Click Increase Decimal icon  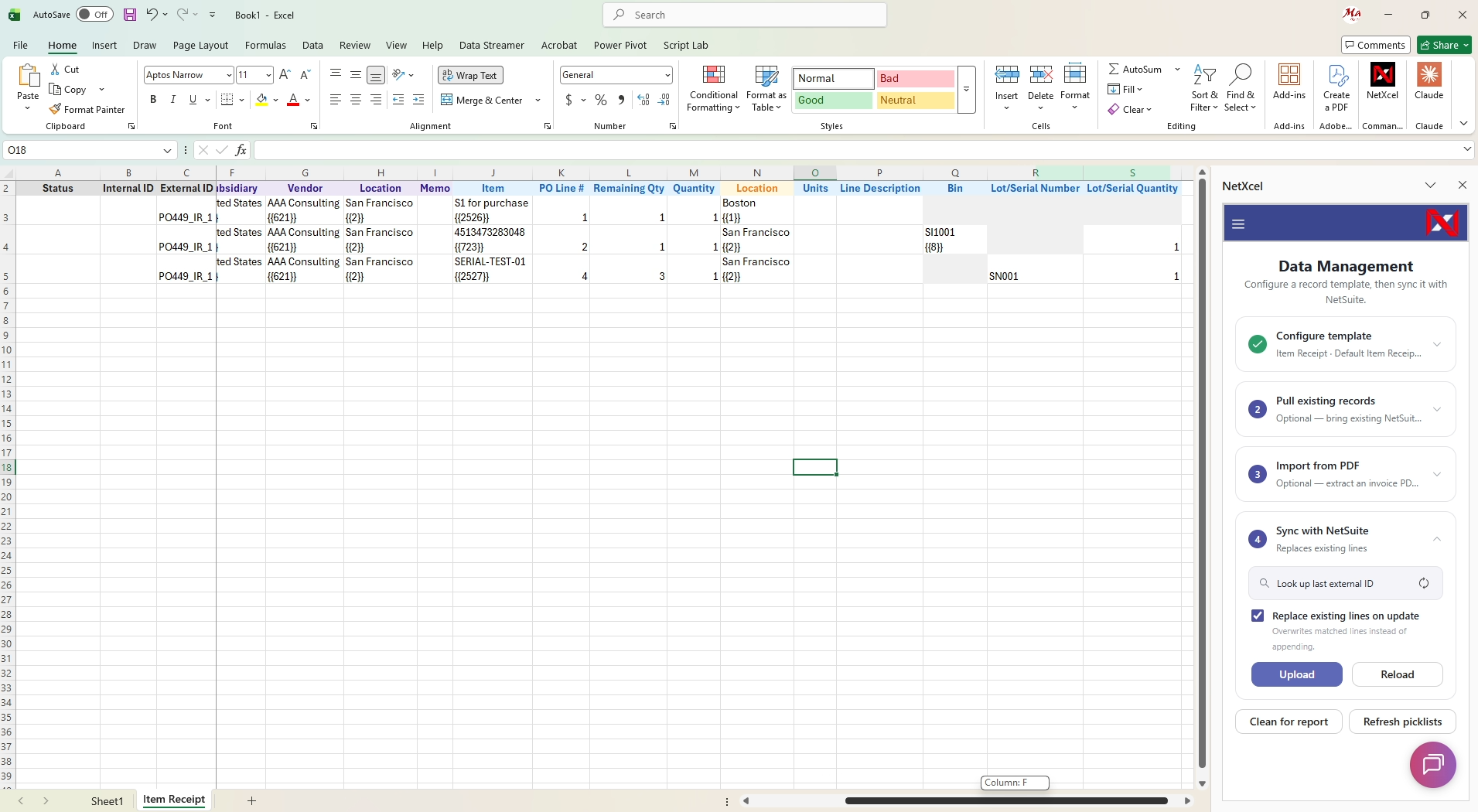pos(643,100)
